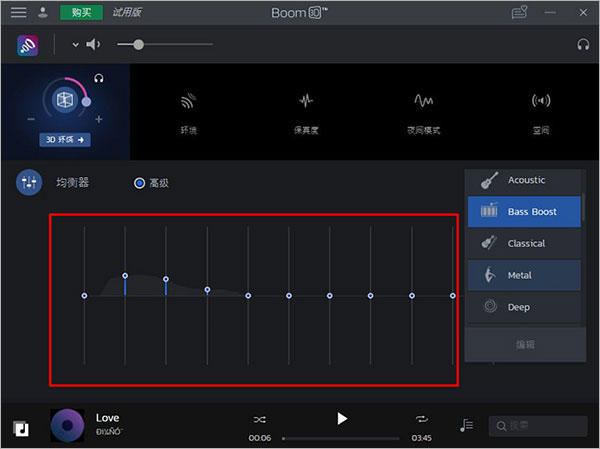Open the 3D 环绕 surround settings
The image size is (600, 449).
click(65, 140)
